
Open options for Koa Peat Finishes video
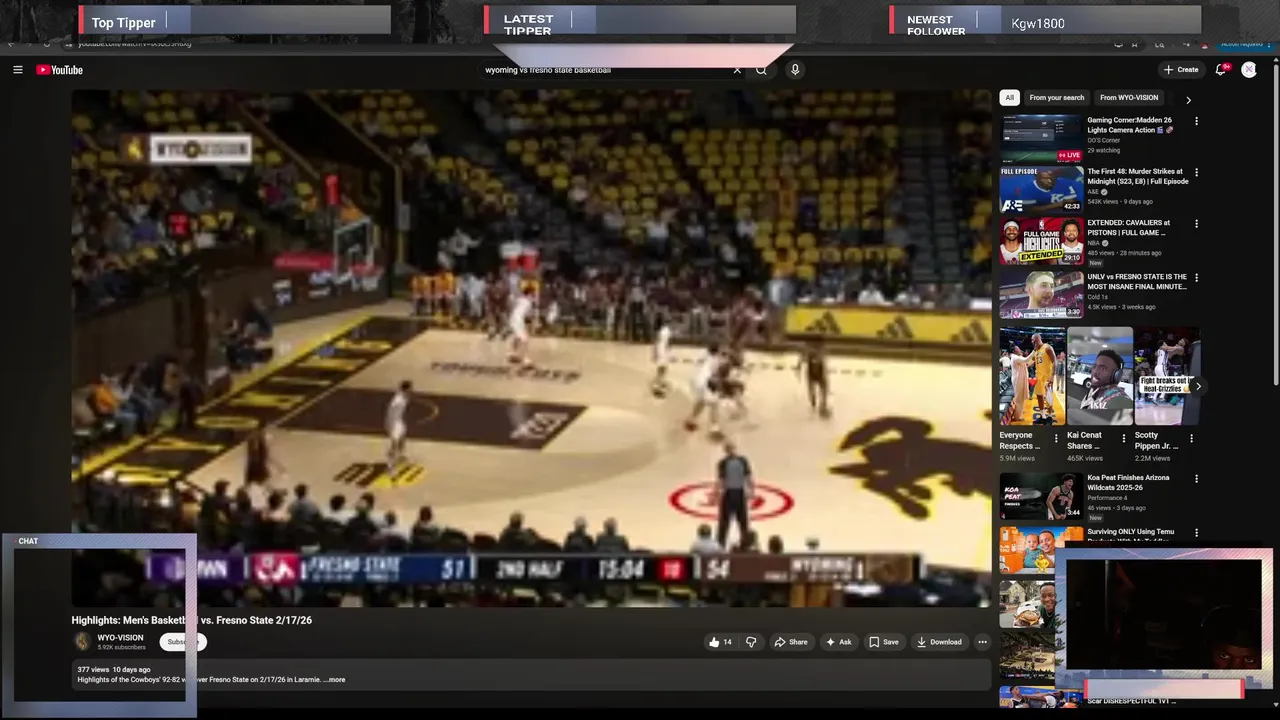(x=1196, y=479)
